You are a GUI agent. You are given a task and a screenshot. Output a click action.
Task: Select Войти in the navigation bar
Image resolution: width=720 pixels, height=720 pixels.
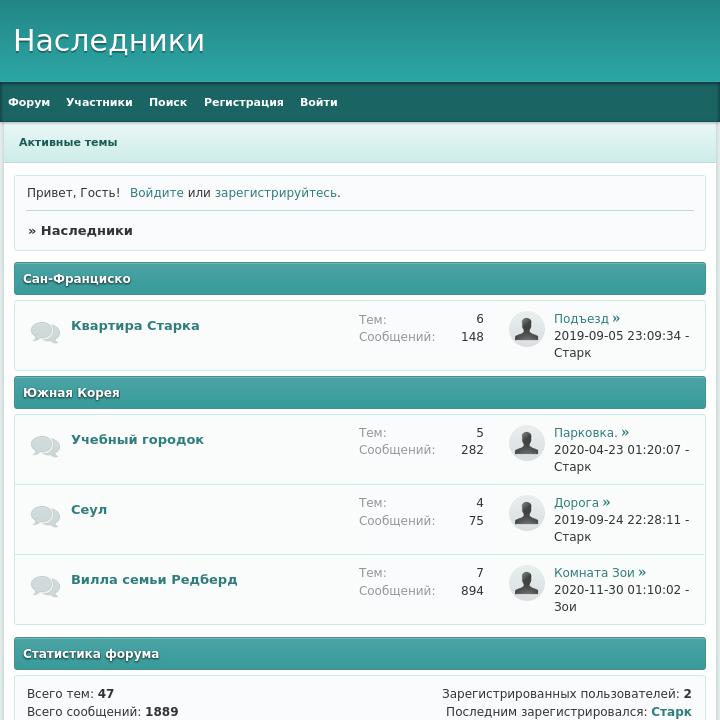click(319, 102)
